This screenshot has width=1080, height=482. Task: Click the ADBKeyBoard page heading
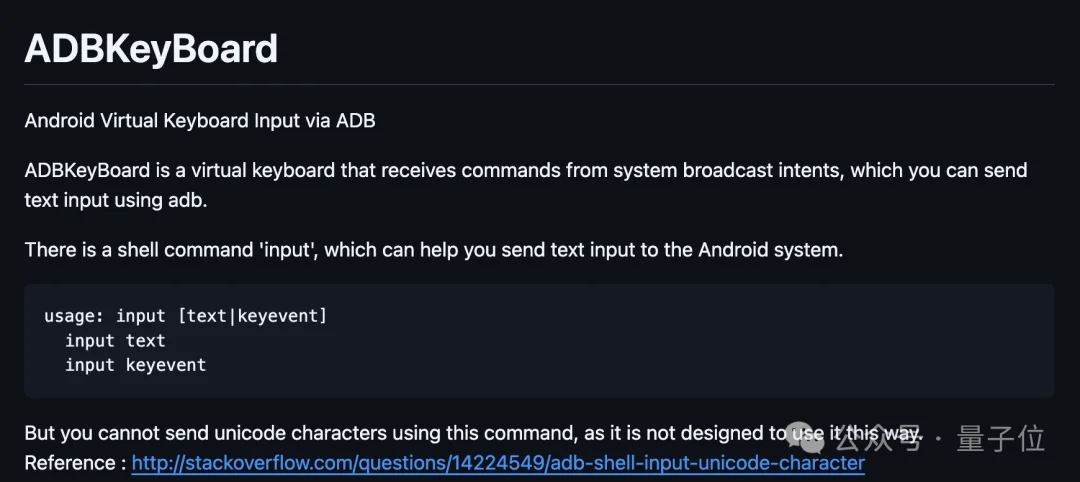151,49
